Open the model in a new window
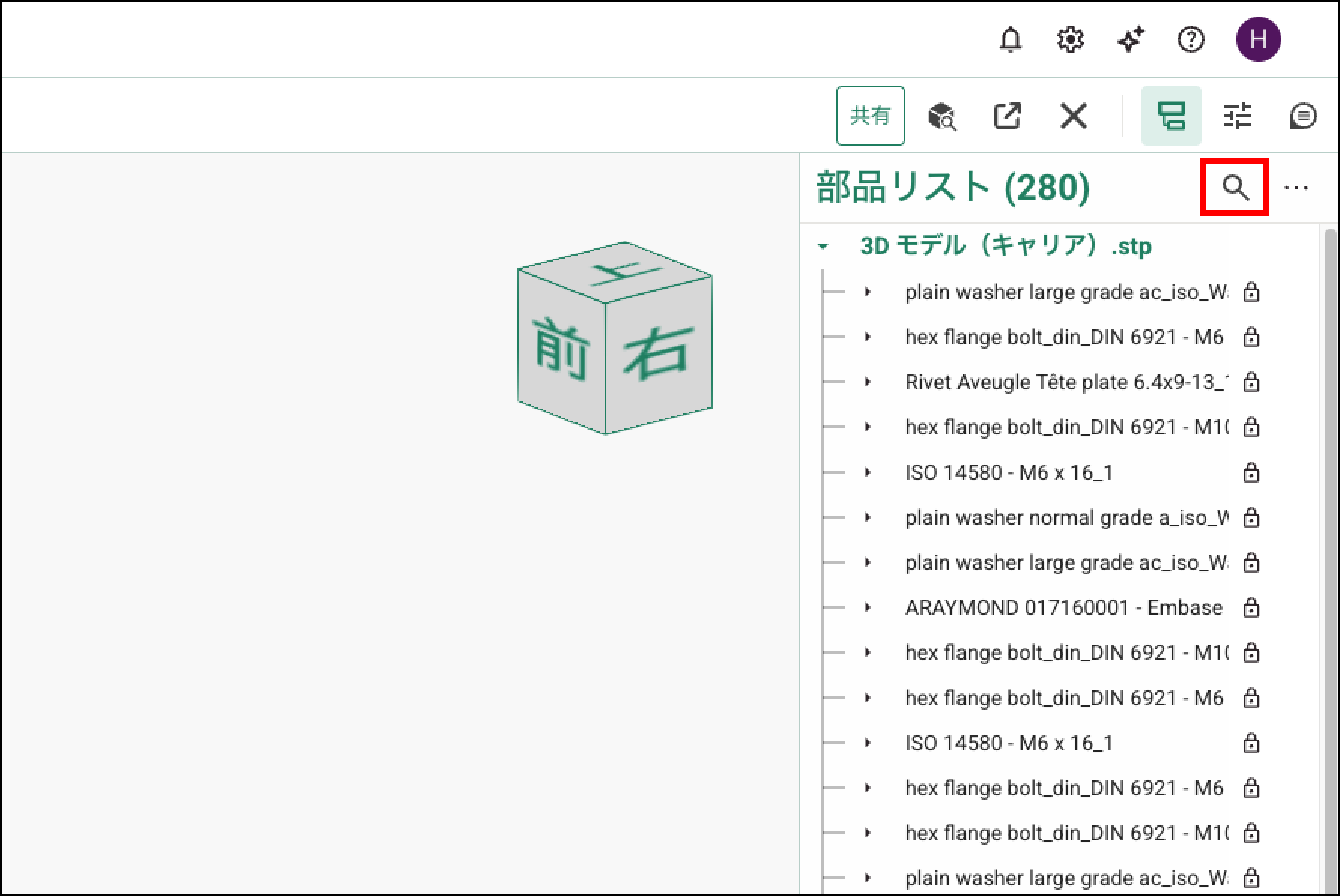 [1007, 117]
